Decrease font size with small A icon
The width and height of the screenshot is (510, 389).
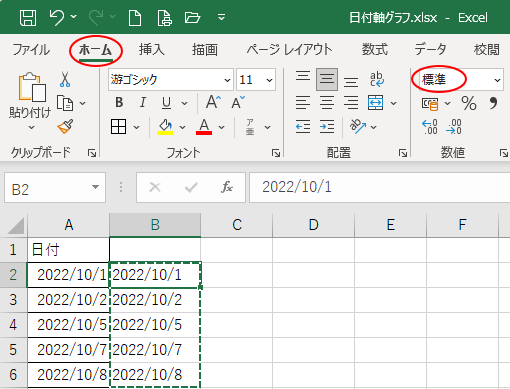pos(238,102)
